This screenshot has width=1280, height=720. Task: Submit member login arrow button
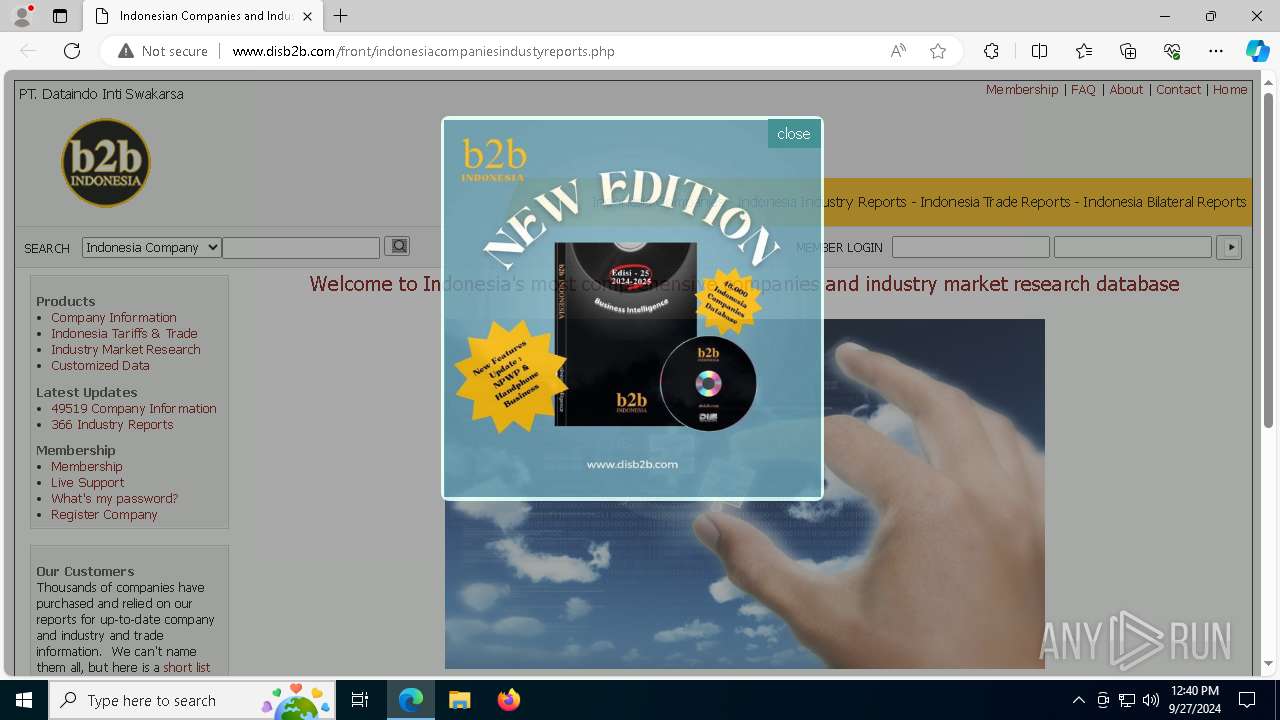click(1229, 247)
